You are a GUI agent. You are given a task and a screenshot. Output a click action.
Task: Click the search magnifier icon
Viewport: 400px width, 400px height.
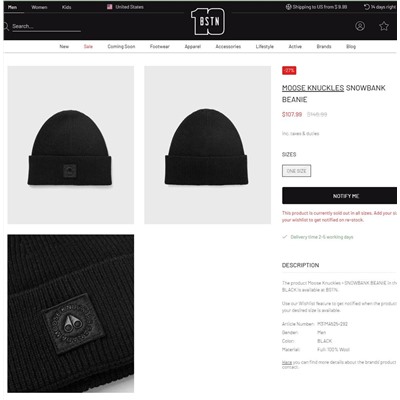(x=6, y=26)
